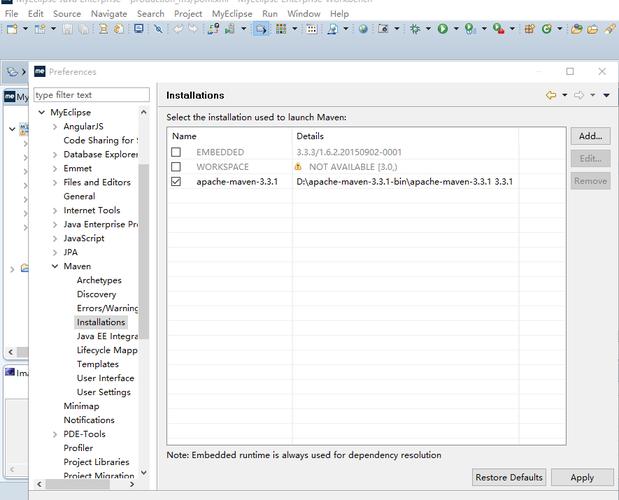This screenshot has height=500, width=619.
Task: Click the Apply button
Action: pyautogui.click(x=582, y=478)
